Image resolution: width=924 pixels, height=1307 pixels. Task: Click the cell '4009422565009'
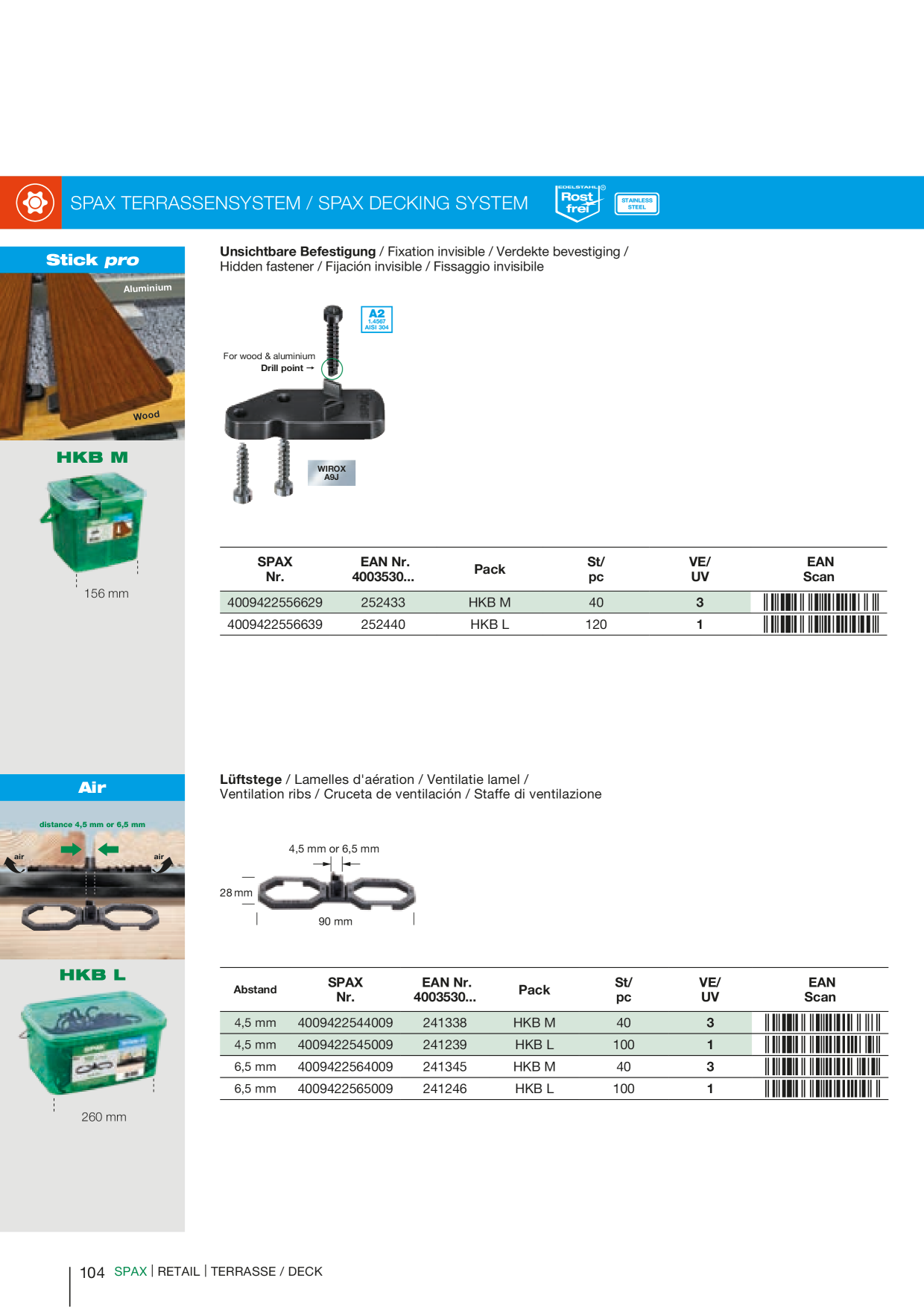tap(345, 1089)
